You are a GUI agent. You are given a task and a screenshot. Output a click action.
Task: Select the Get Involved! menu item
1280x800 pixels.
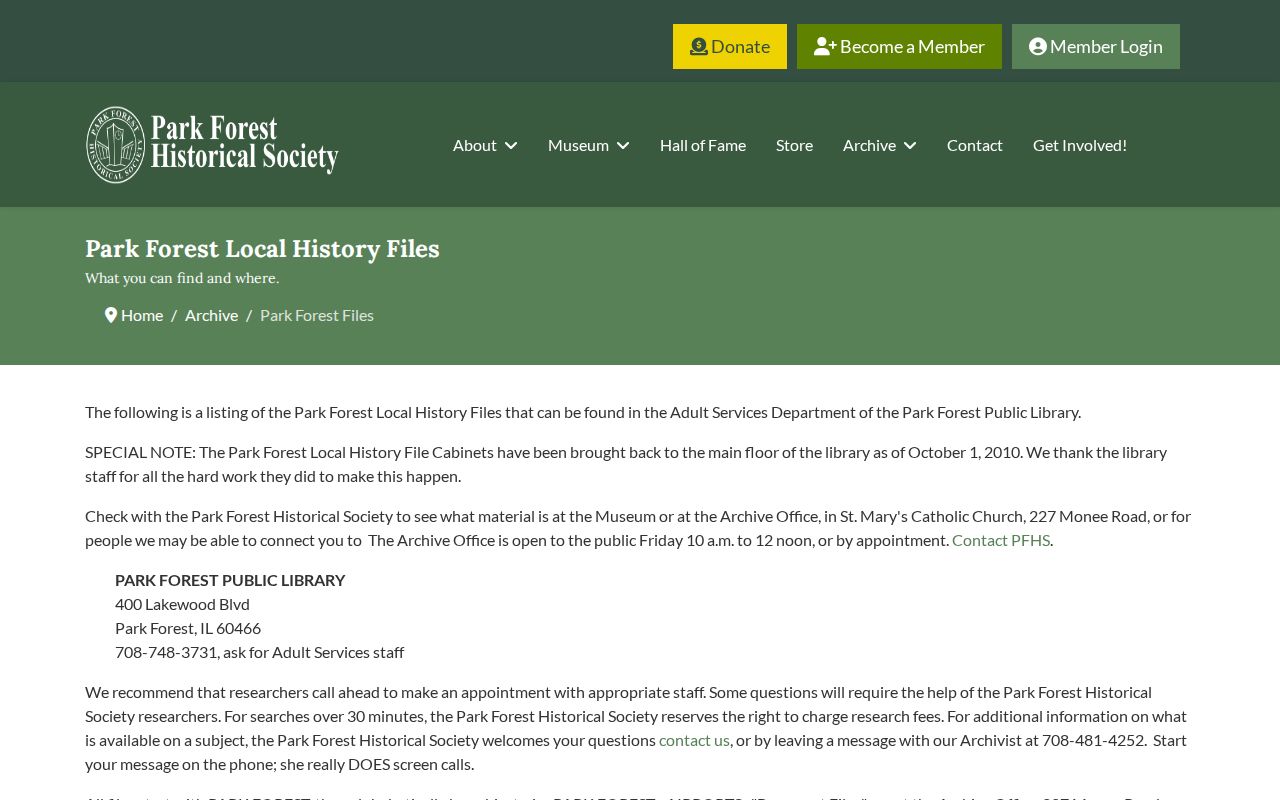1080,145
